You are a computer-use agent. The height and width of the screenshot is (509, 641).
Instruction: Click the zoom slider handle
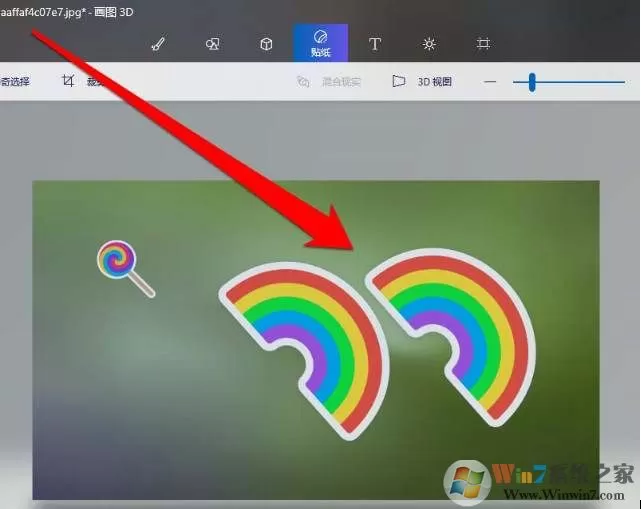[531, 82]
